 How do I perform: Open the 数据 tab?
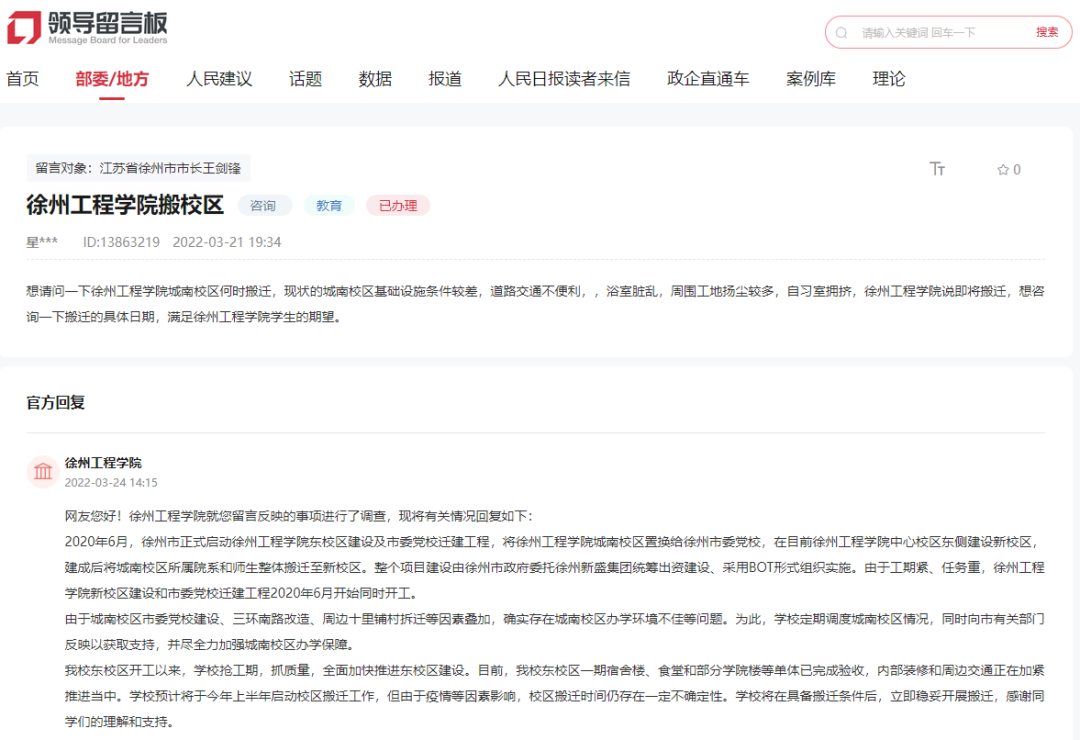(x=375, y=79)
